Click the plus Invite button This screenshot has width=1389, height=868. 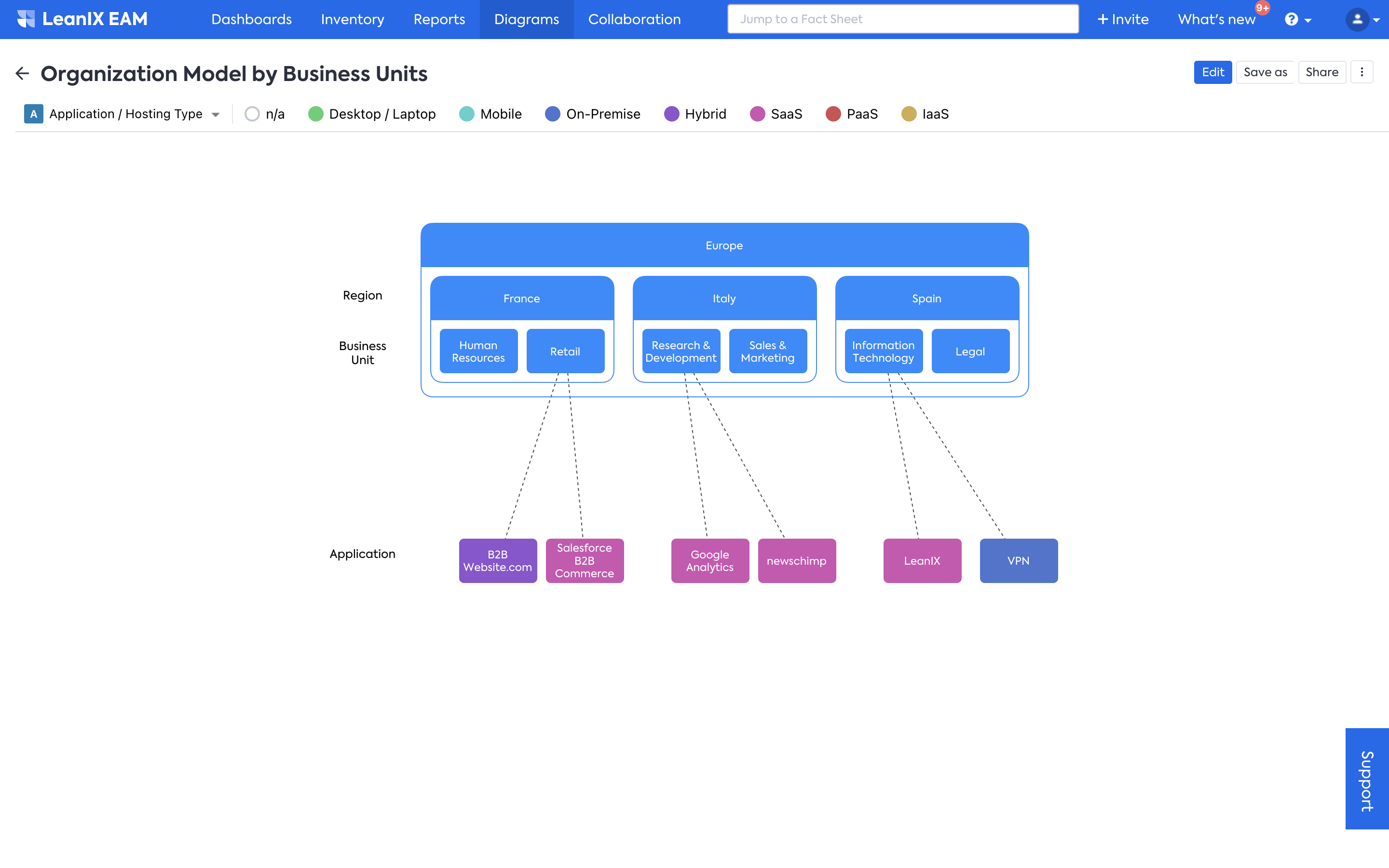point(1123,19)
